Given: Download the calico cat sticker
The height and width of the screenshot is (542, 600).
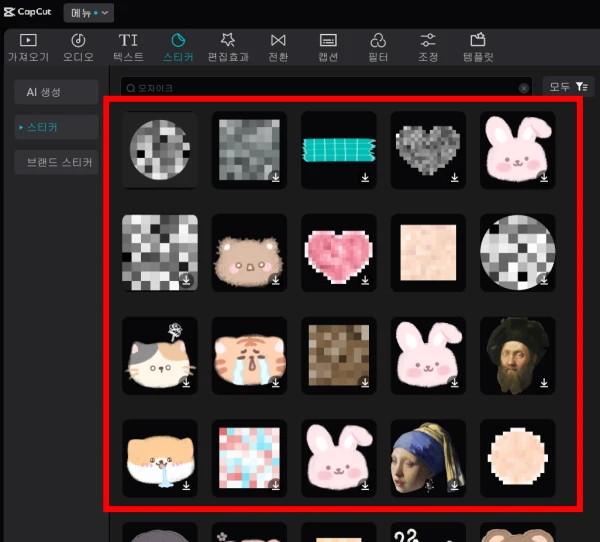Looking at the screenshot, I should click(x=186, y=383).
